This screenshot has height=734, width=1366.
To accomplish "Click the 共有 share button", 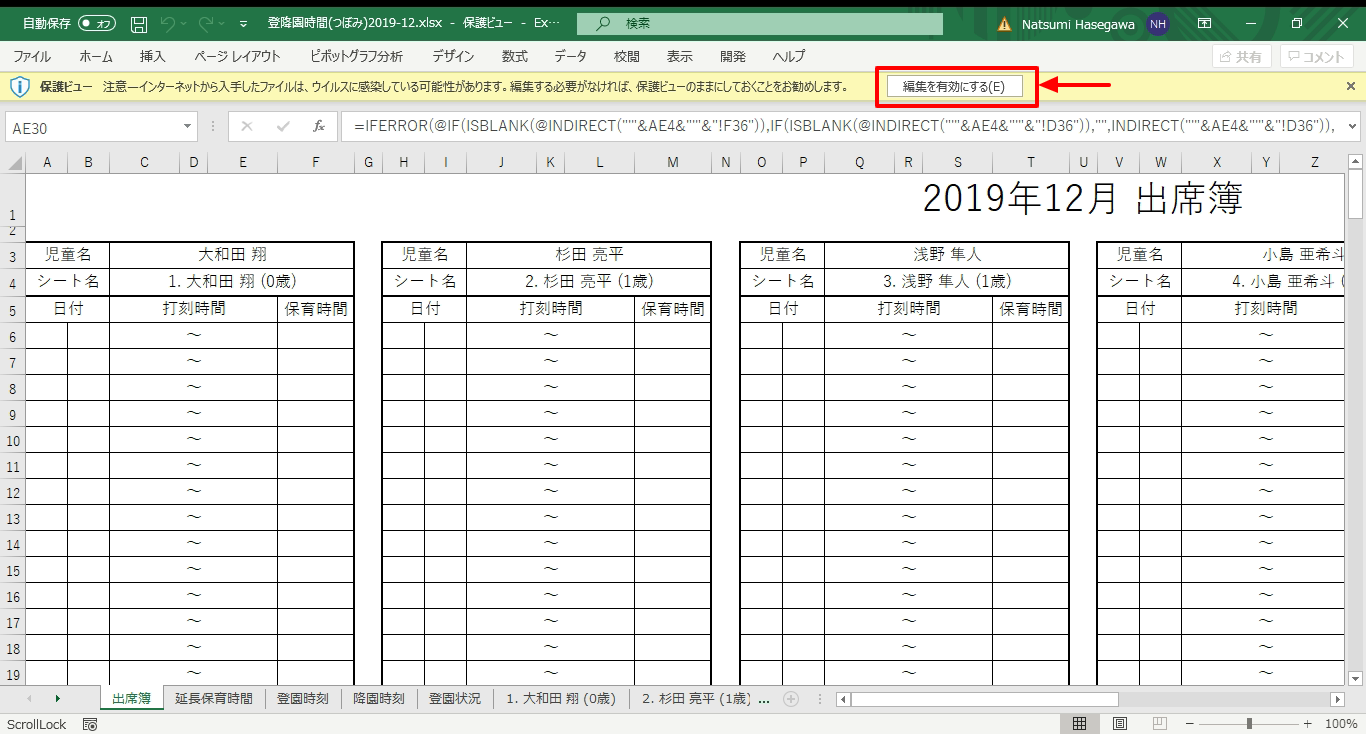I will click(1241, 57).
